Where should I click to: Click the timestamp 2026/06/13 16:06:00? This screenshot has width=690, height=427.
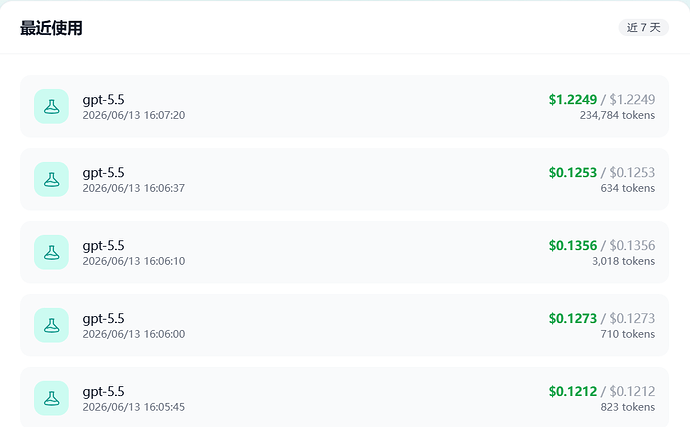pyautogui.click(x=134, y=334)
